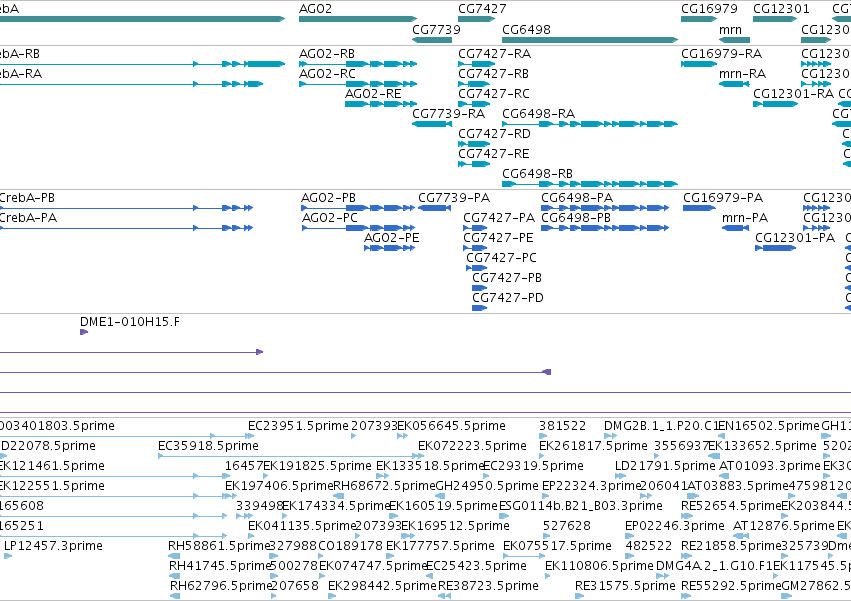Open the EK197406.5prime EST label
This screenshot has width=851, height=601.
coord(279,486)
